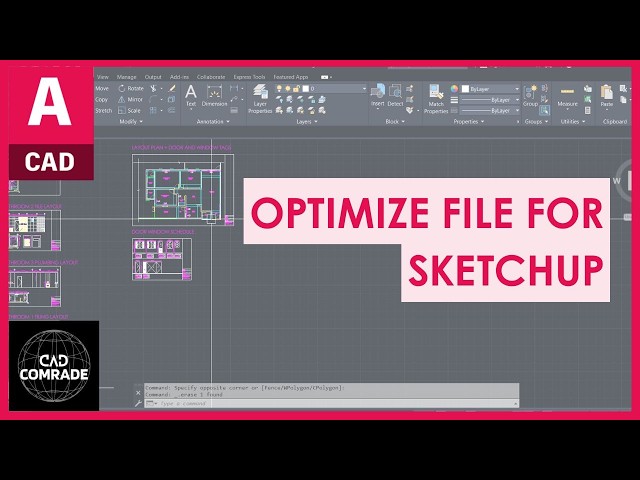Viewport: 640px width, 480px height.
Task: Switch to the Manage ribbon tab
Action: click(x=127, y=77)
